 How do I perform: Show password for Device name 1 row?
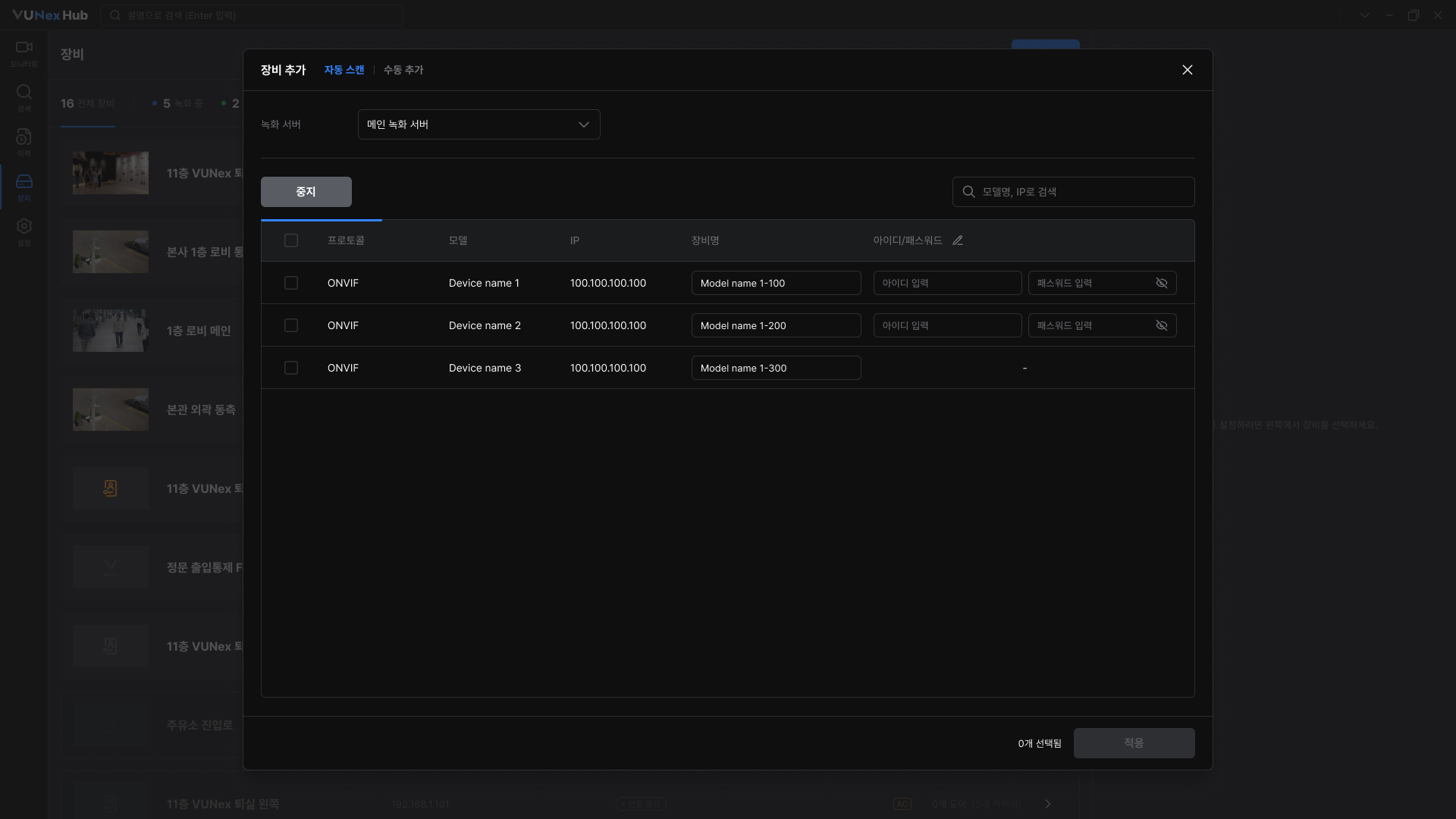click(1161, 283)
